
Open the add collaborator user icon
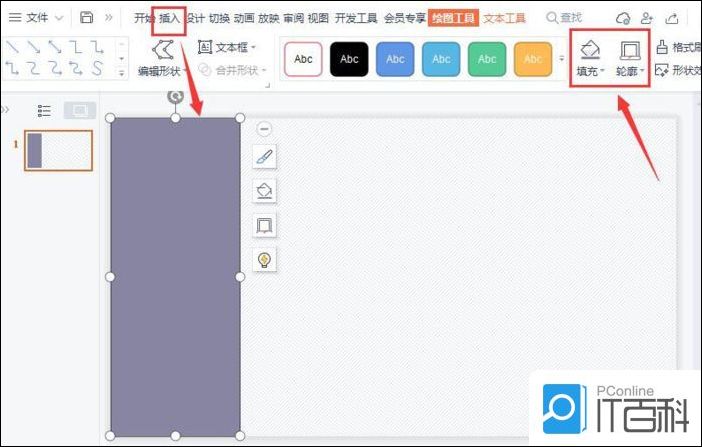point(646,18)
